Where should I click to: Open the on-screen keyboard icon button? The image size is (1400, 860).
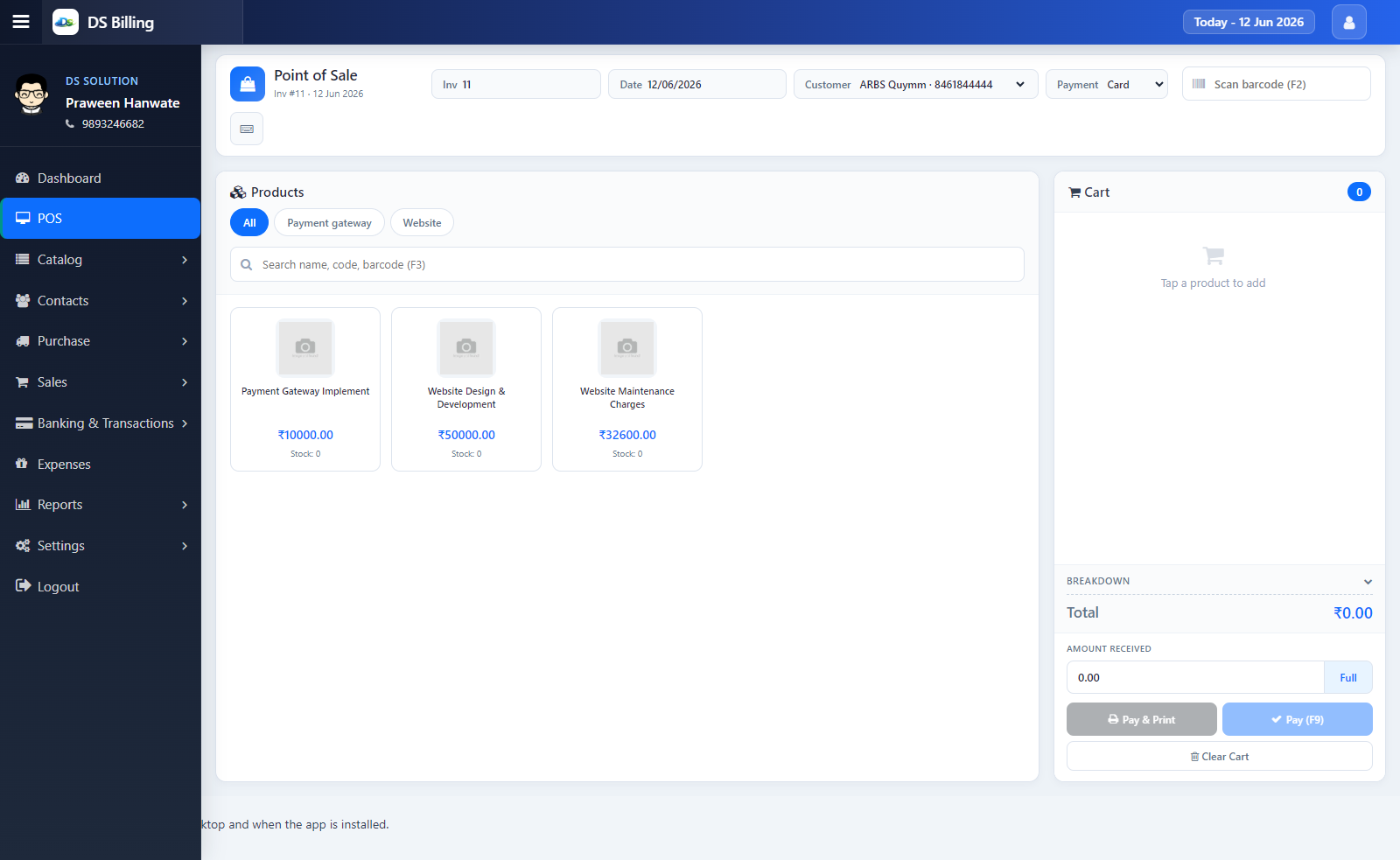tap(247, 129)
